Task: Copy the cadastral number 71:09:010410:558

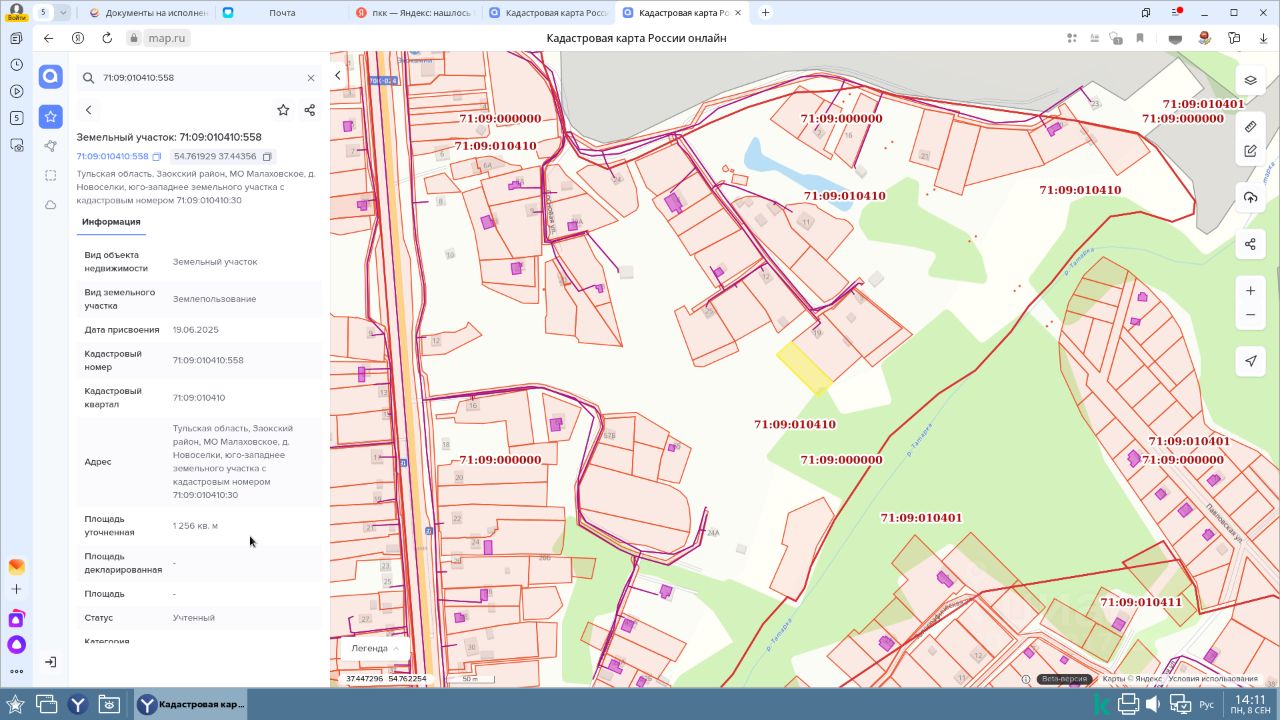Action: (x=157, y=157)
